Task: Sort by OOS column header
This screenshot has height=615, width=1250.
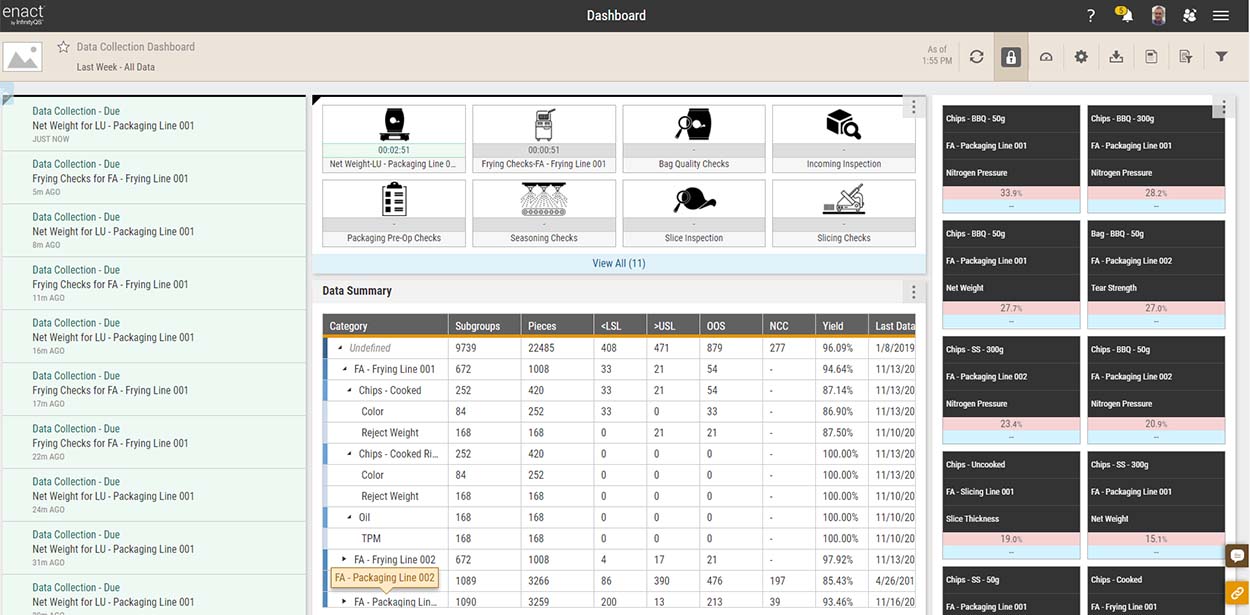Action: 732,325
